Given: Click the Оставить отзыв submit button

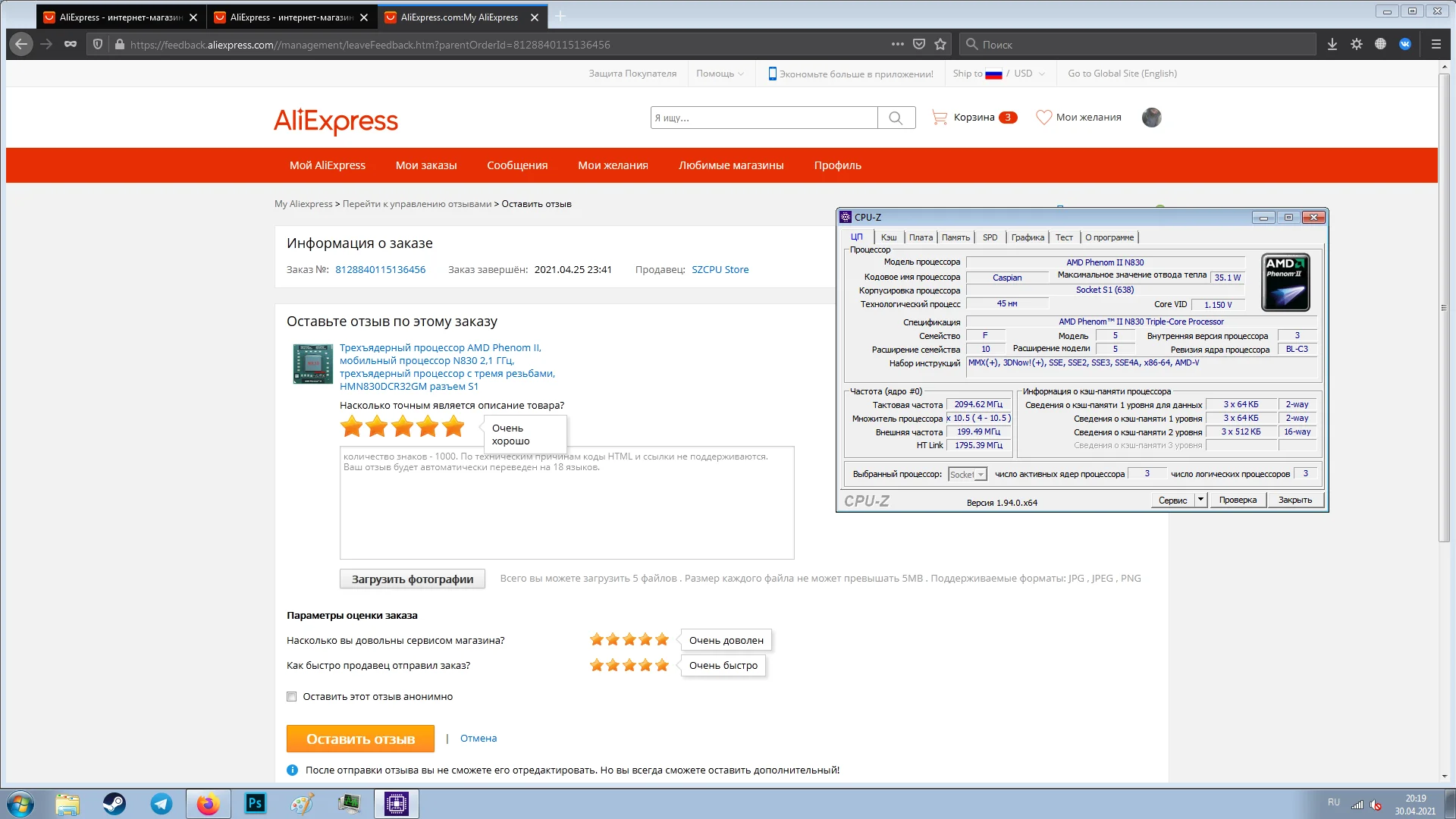Looking at the screenshot, I should (x=360, y=739).
